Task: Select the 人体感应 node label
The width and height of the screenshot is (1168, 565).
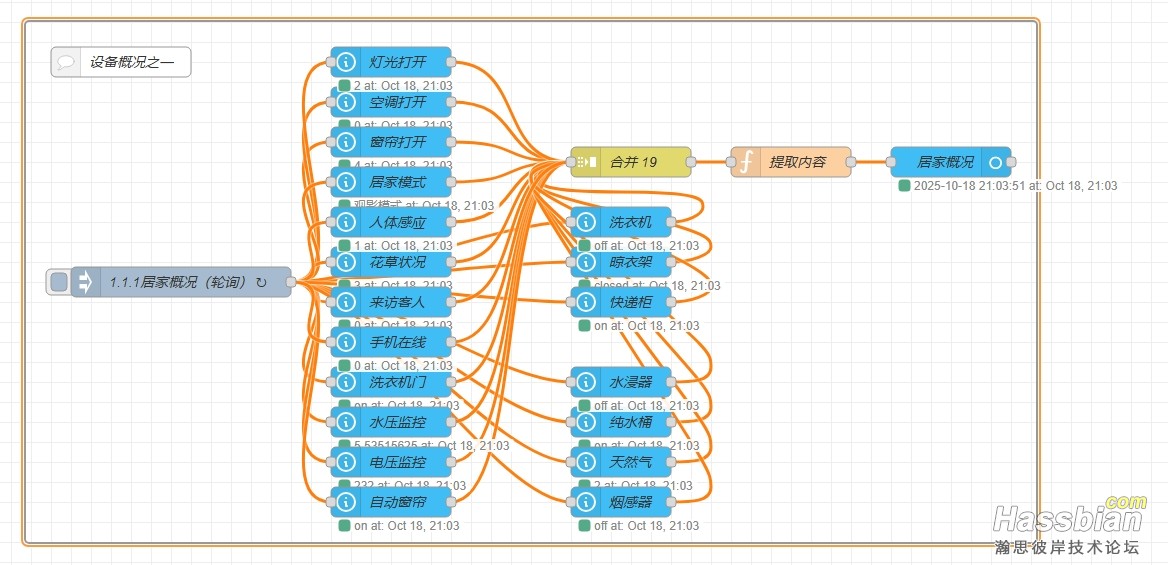Action: pos(398,222)
